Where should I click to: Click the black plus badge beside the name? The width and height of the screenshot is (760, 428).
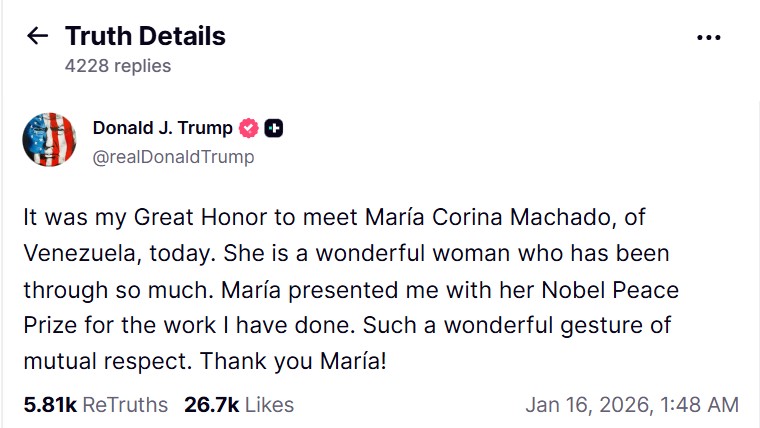274,128
